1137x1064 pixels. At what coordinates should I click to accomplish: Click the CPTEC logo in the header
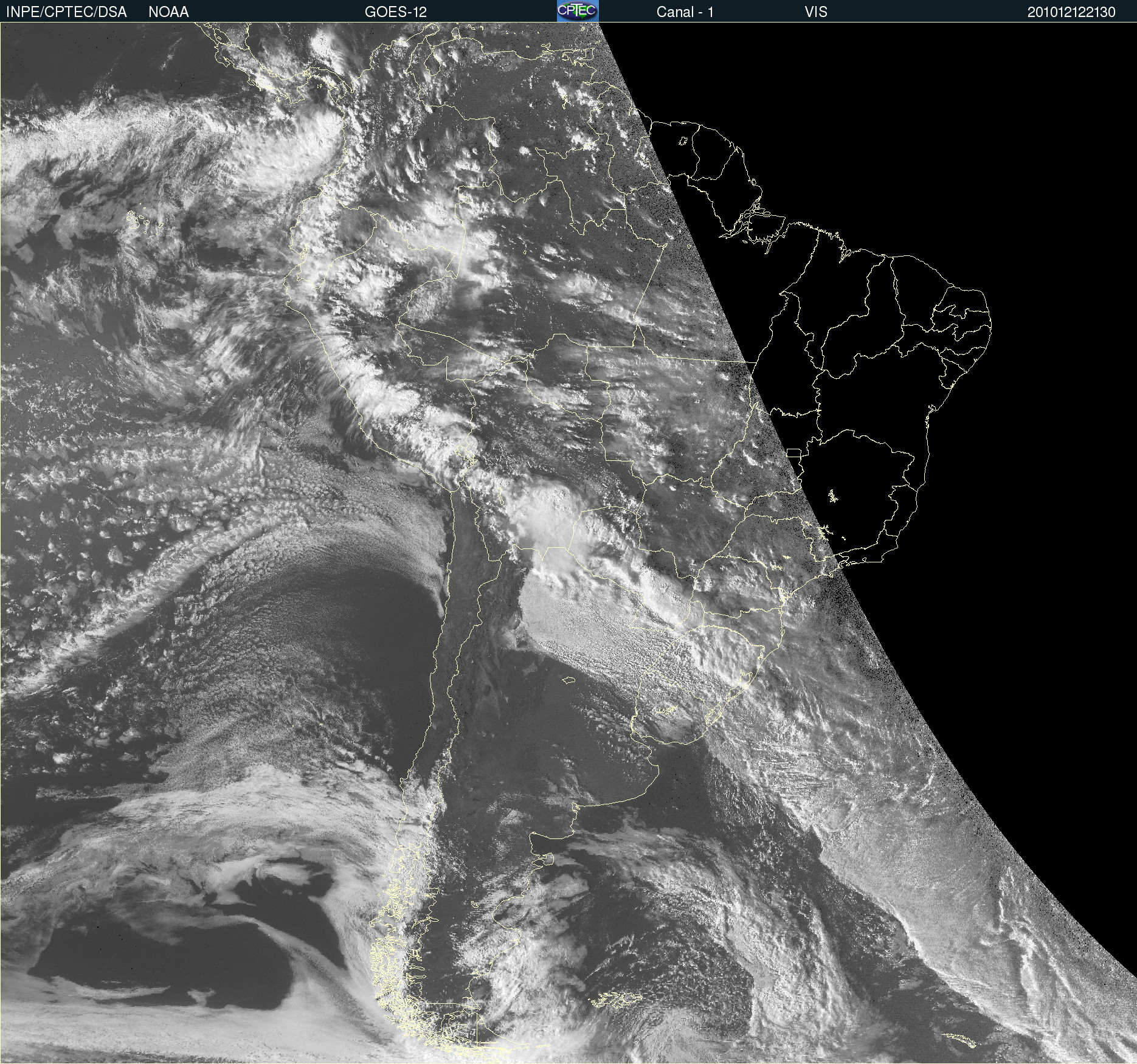click(578, 11)
